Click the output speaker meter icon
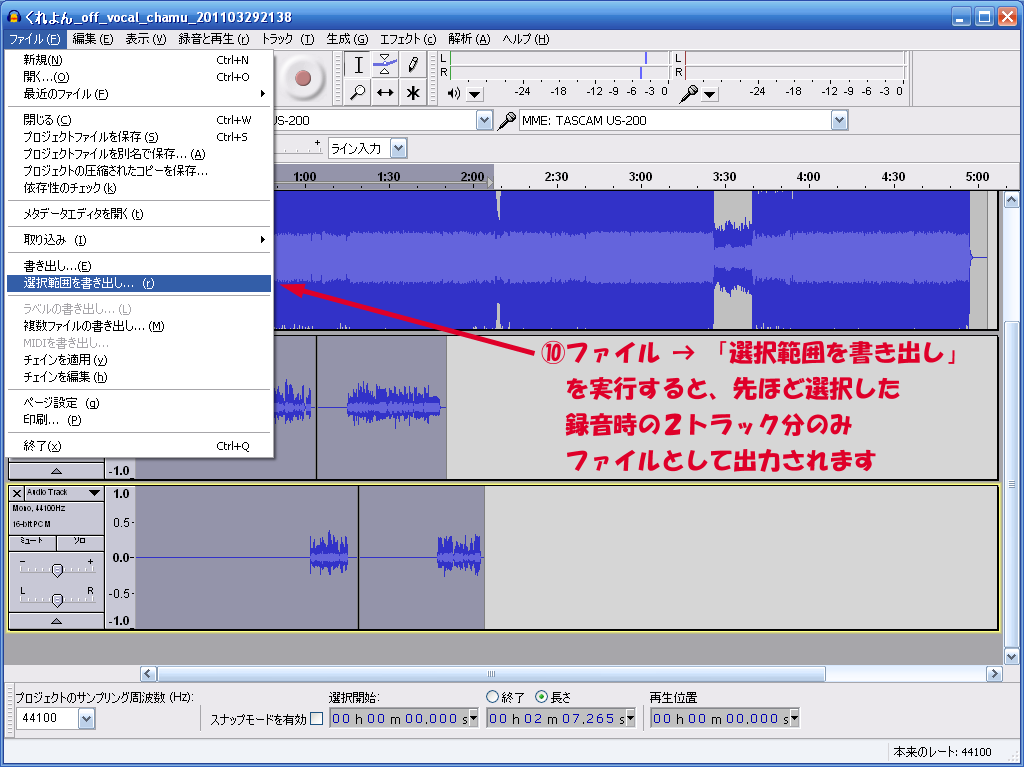The height and width of the screenshot is (767, 1024). tap(454, 93)
